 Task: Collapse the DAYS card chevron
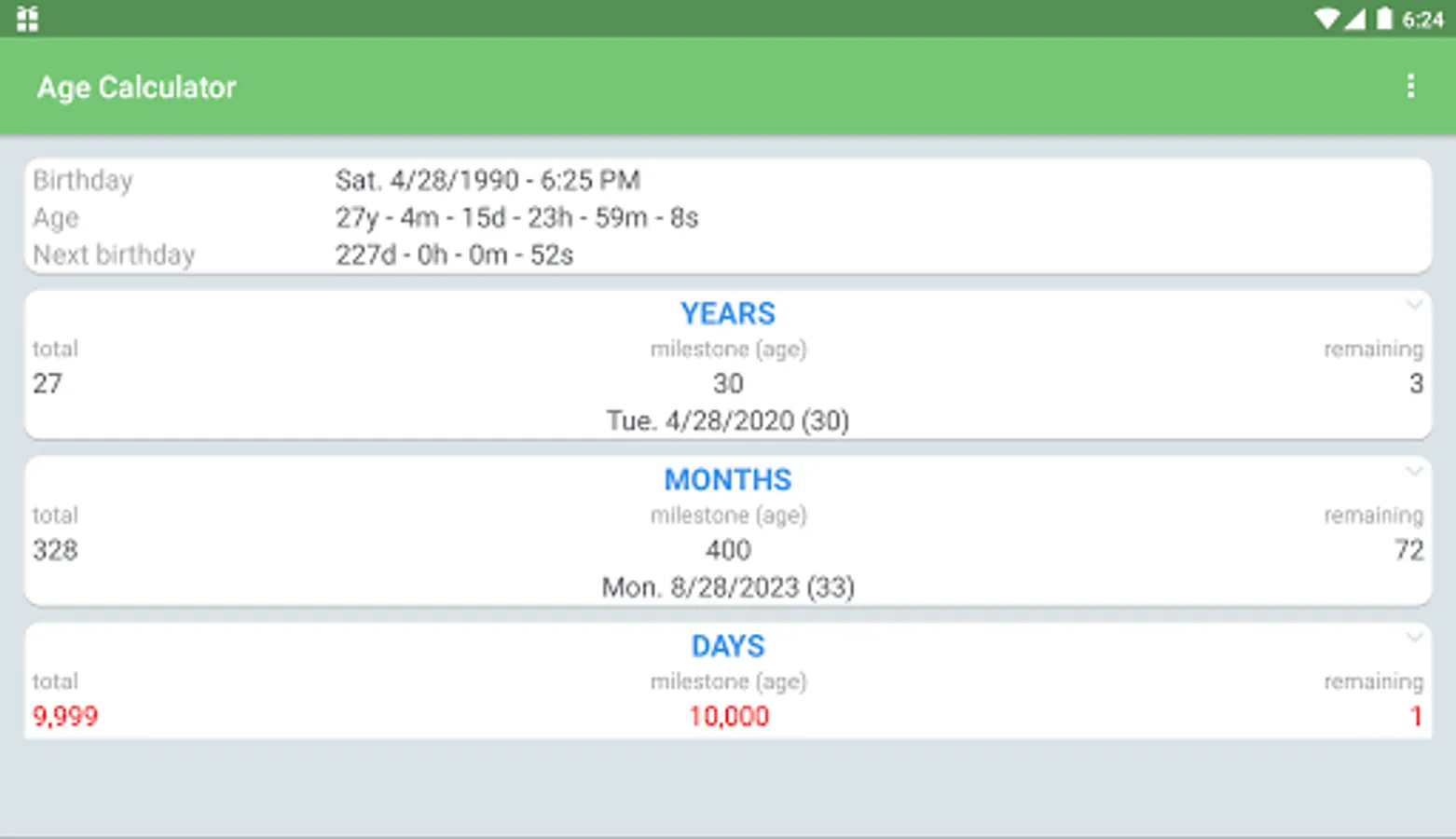click(1414, 639)
